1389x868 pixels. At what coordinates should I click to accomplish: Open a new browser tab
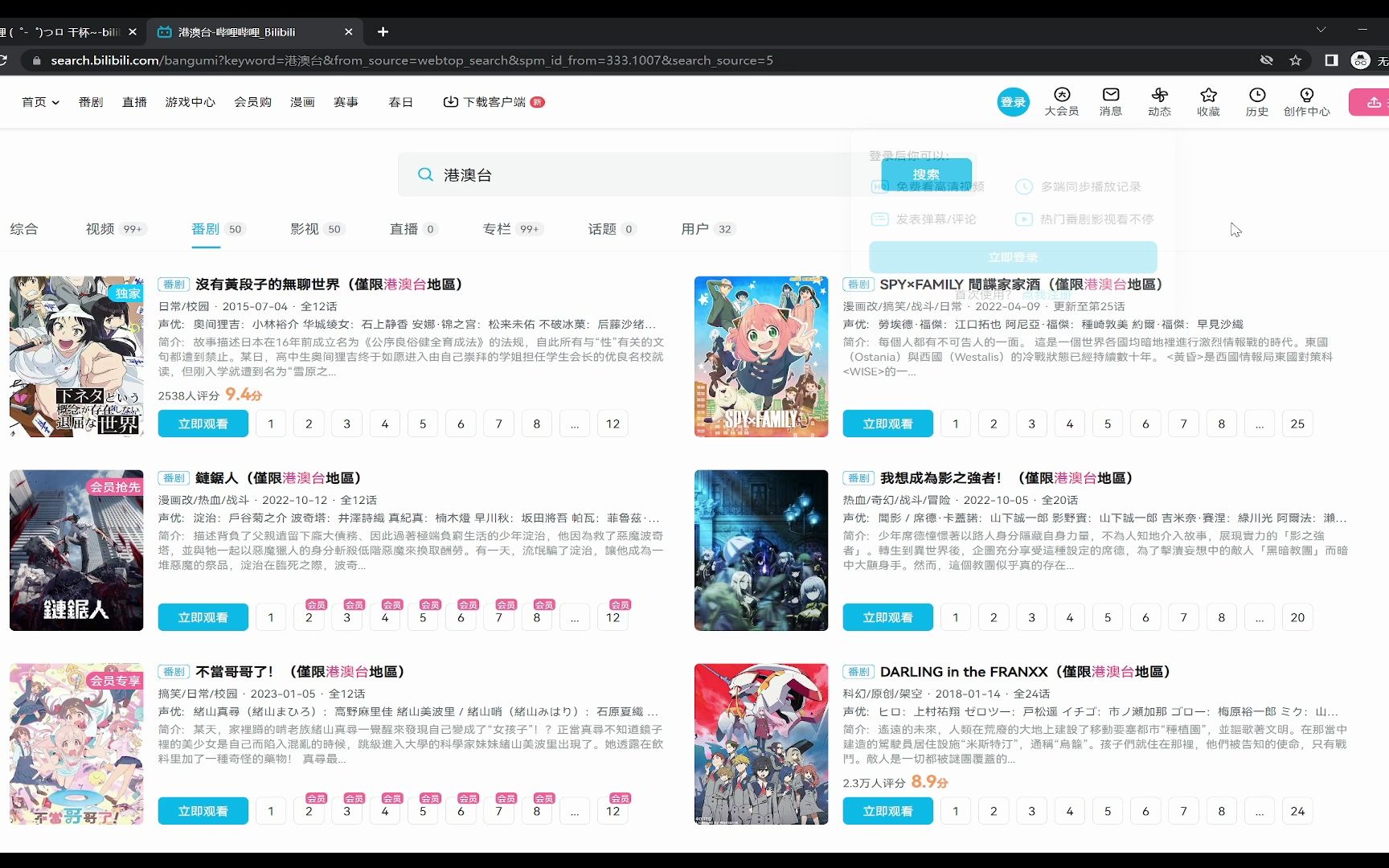pyautogui.click(x=383, y=32)
